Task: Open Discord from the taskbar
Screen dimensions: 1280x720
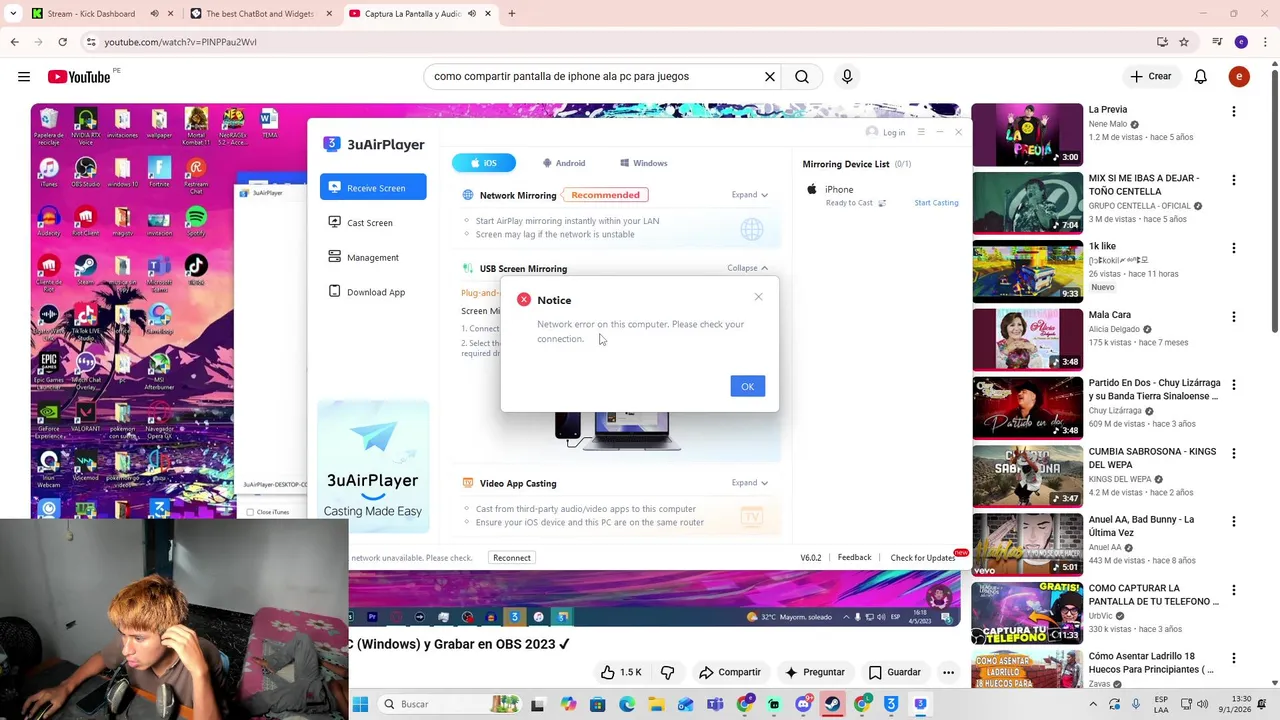Action: click(x=803, y=704)
